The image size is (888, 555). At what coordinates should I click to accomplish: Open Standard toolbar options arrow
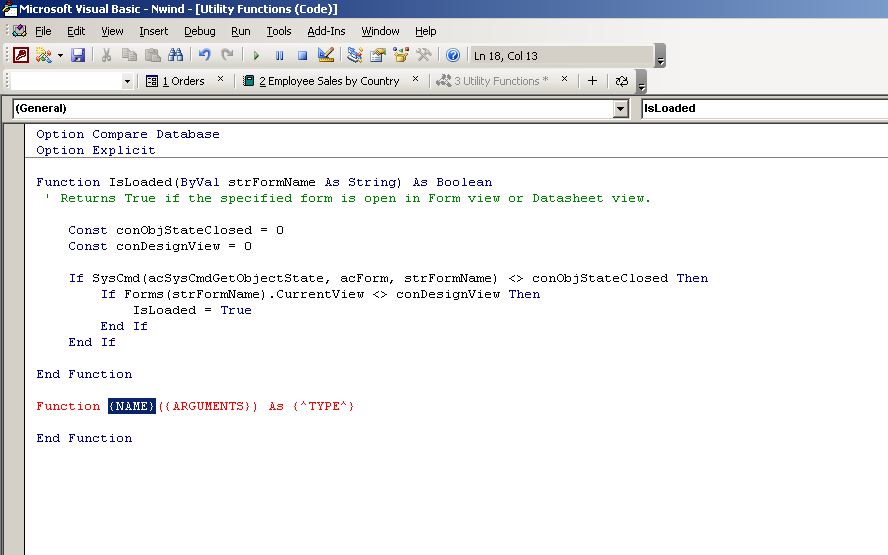pyautogui.click(x=660, y=56)
